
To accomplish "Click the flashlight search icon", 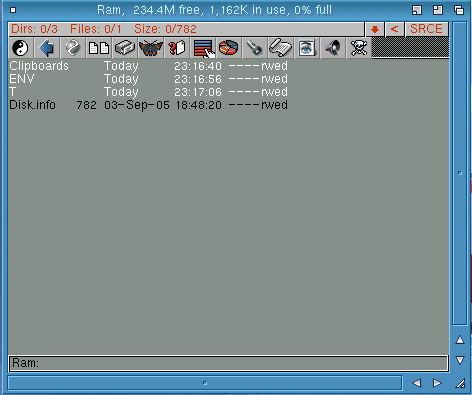I will pyautogui.click(x=255, y=48).
